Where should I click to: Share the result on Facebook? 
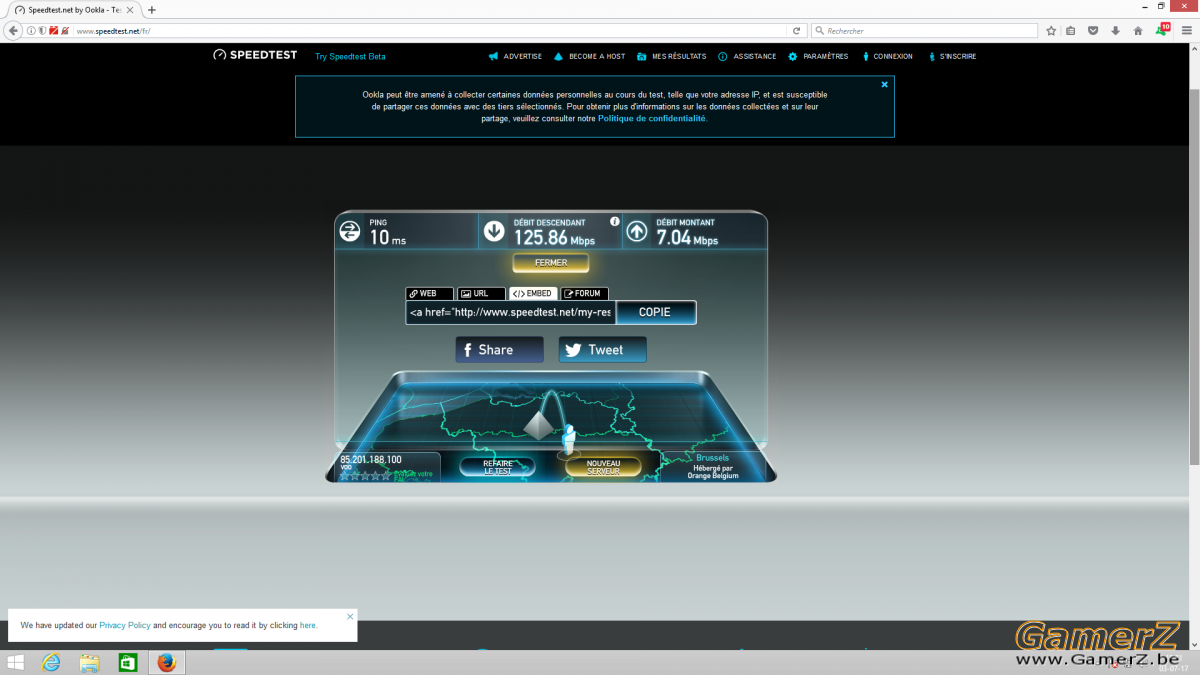pos(499,350)
